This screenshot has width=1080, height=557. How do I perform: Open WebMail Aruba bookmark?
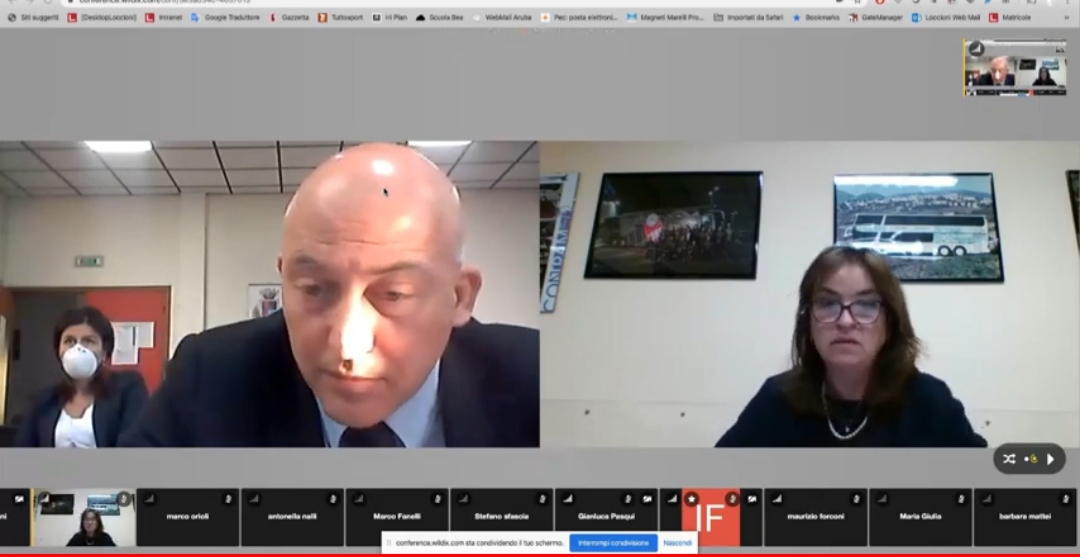(501, 17)
